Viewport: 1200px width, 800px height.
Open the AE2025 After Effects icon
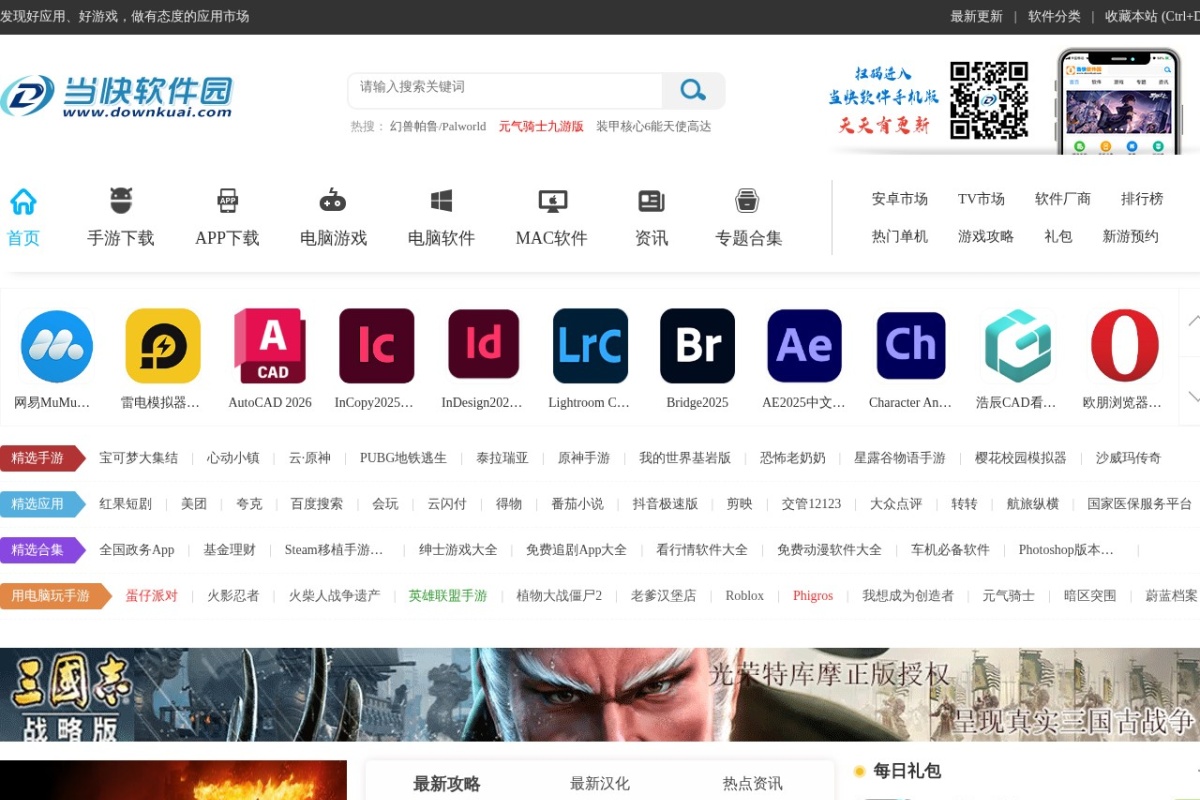click(804, 346)
